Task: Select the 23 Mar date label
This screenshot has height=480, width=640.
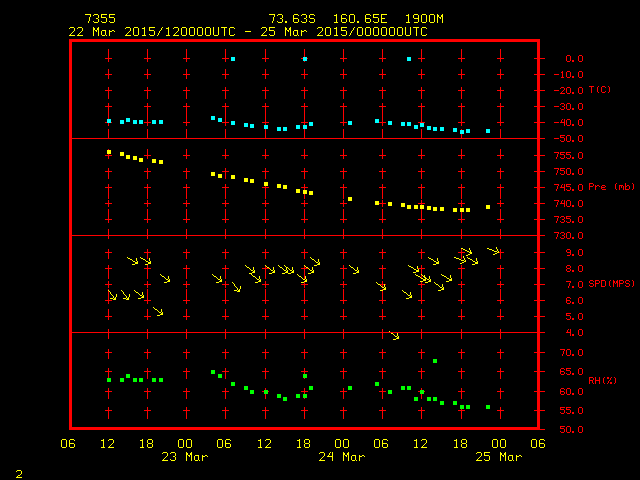Action: pos(184,457)
